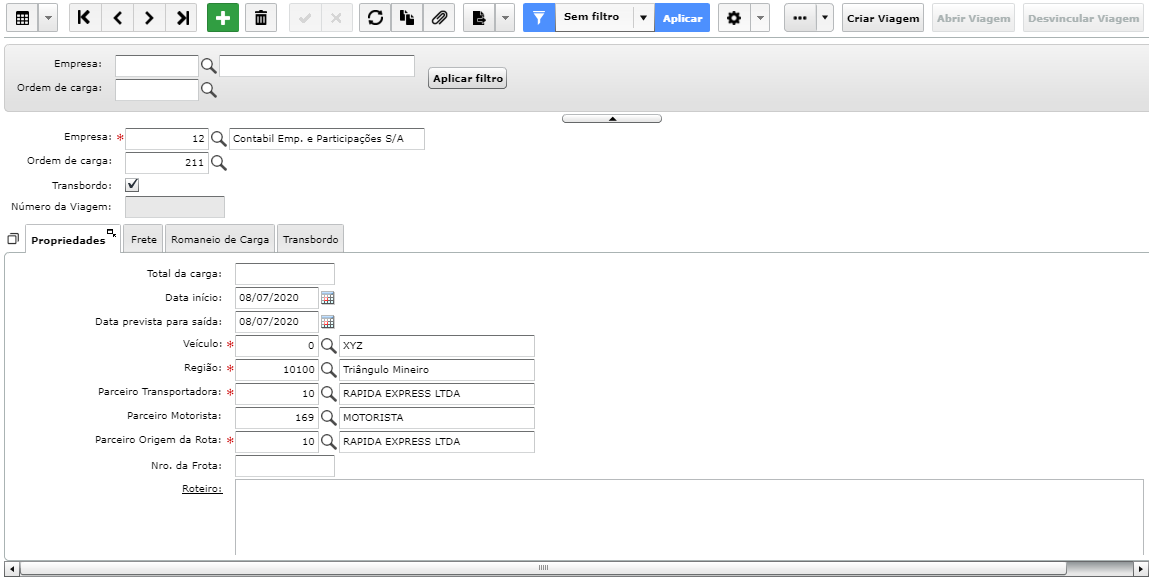Delete record using the trash icon
Viewport: 1153px width, 581px height.
[x=261, y=18]
